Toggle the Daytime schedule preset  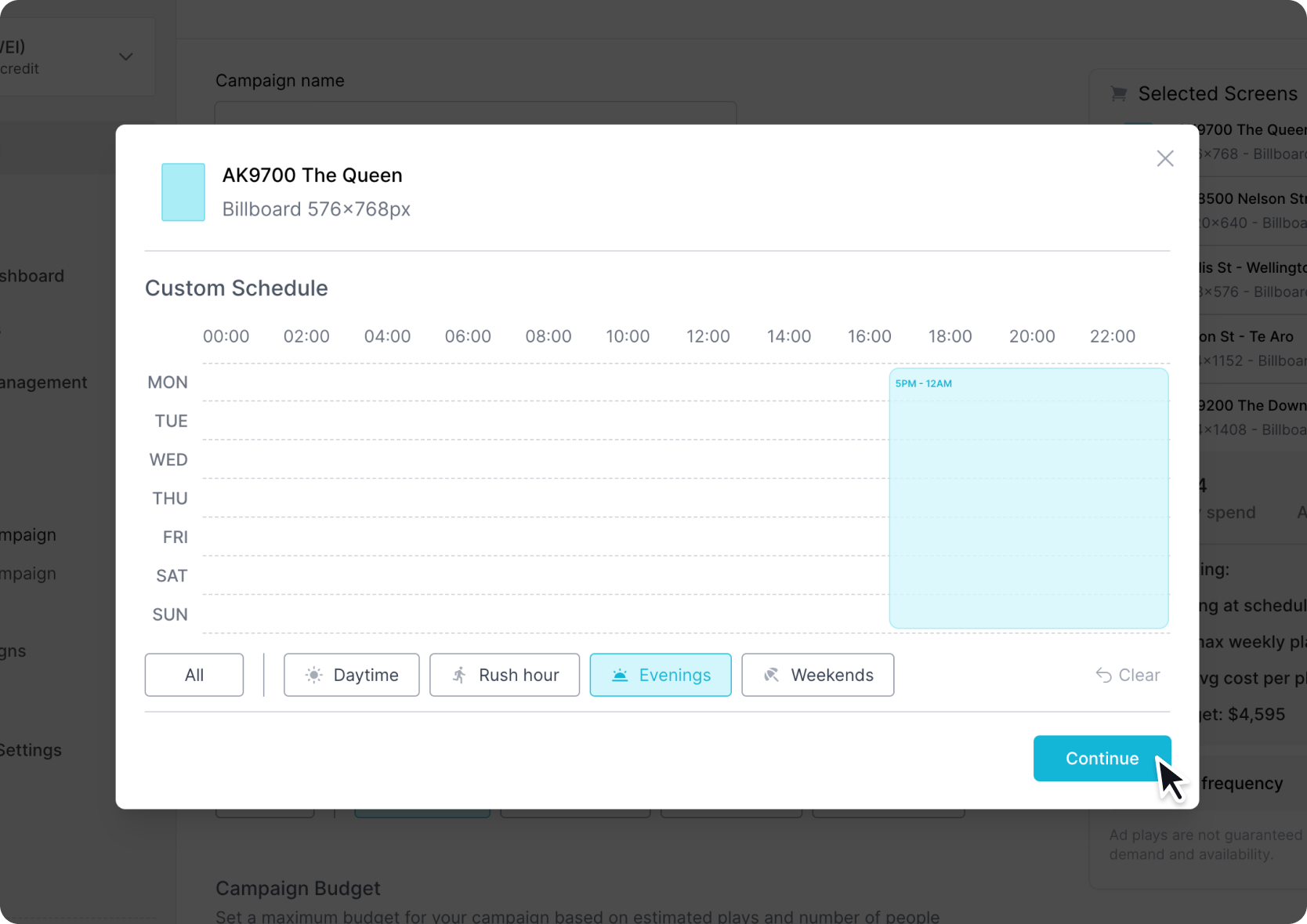[352, 675]
